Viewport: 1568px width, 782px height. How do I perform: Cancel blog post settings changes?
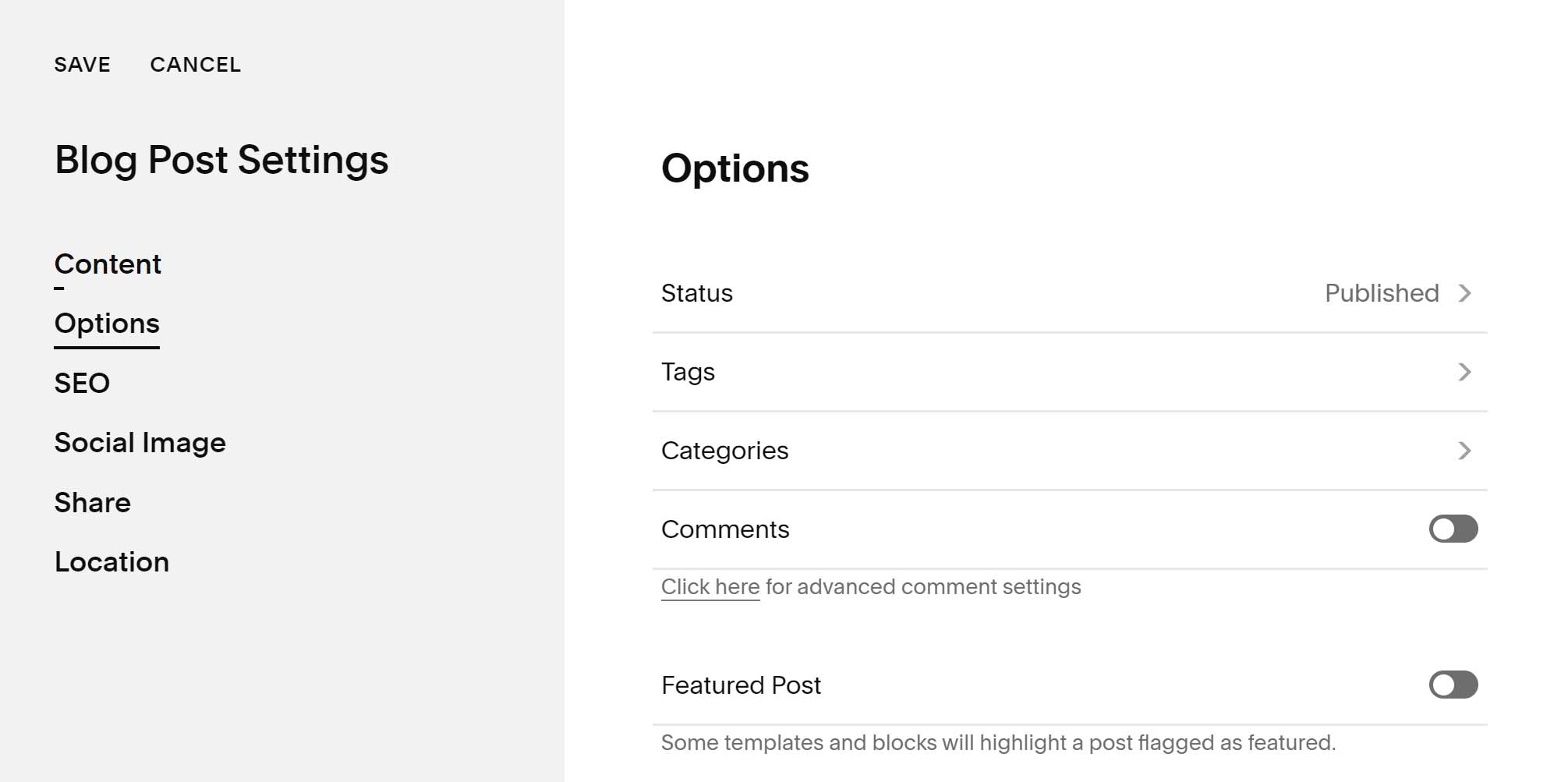point(196,65)
